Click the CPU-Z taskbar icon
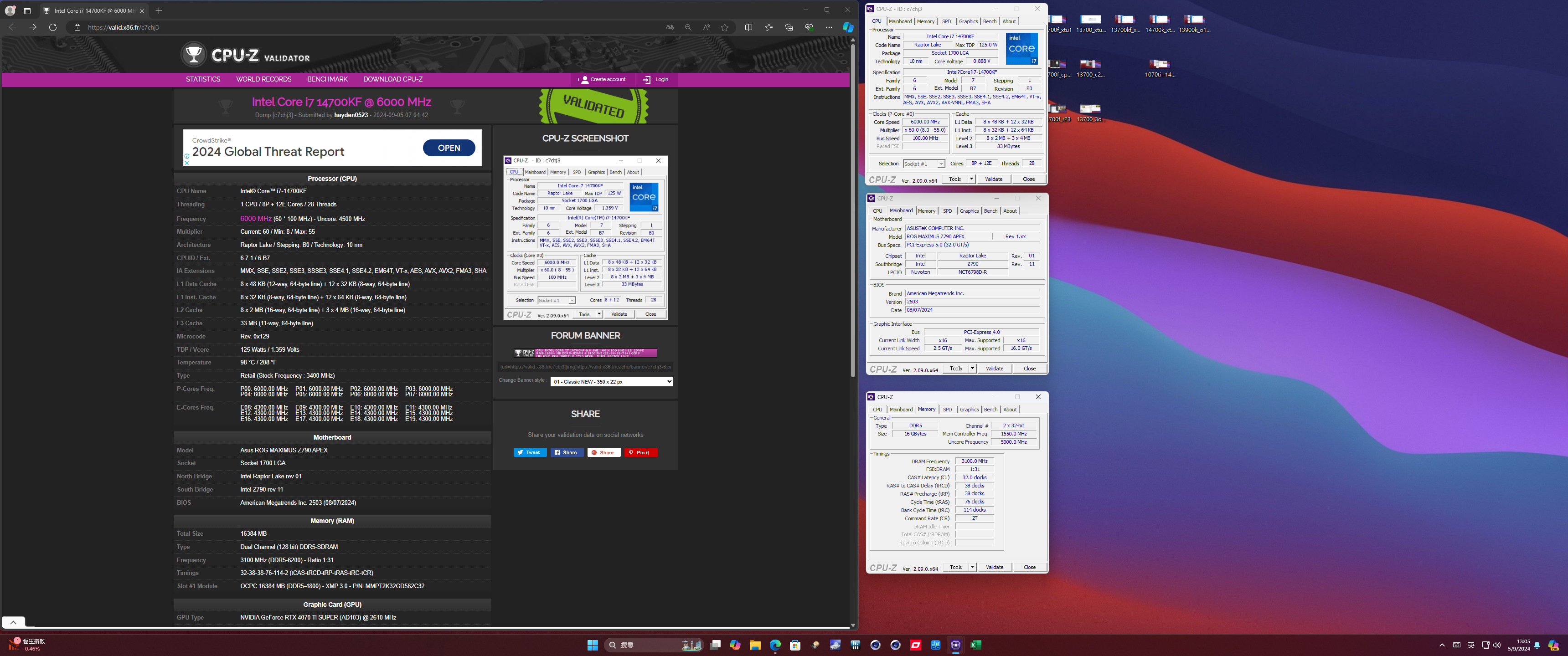1568x656 pixels. tap(956, 645)
